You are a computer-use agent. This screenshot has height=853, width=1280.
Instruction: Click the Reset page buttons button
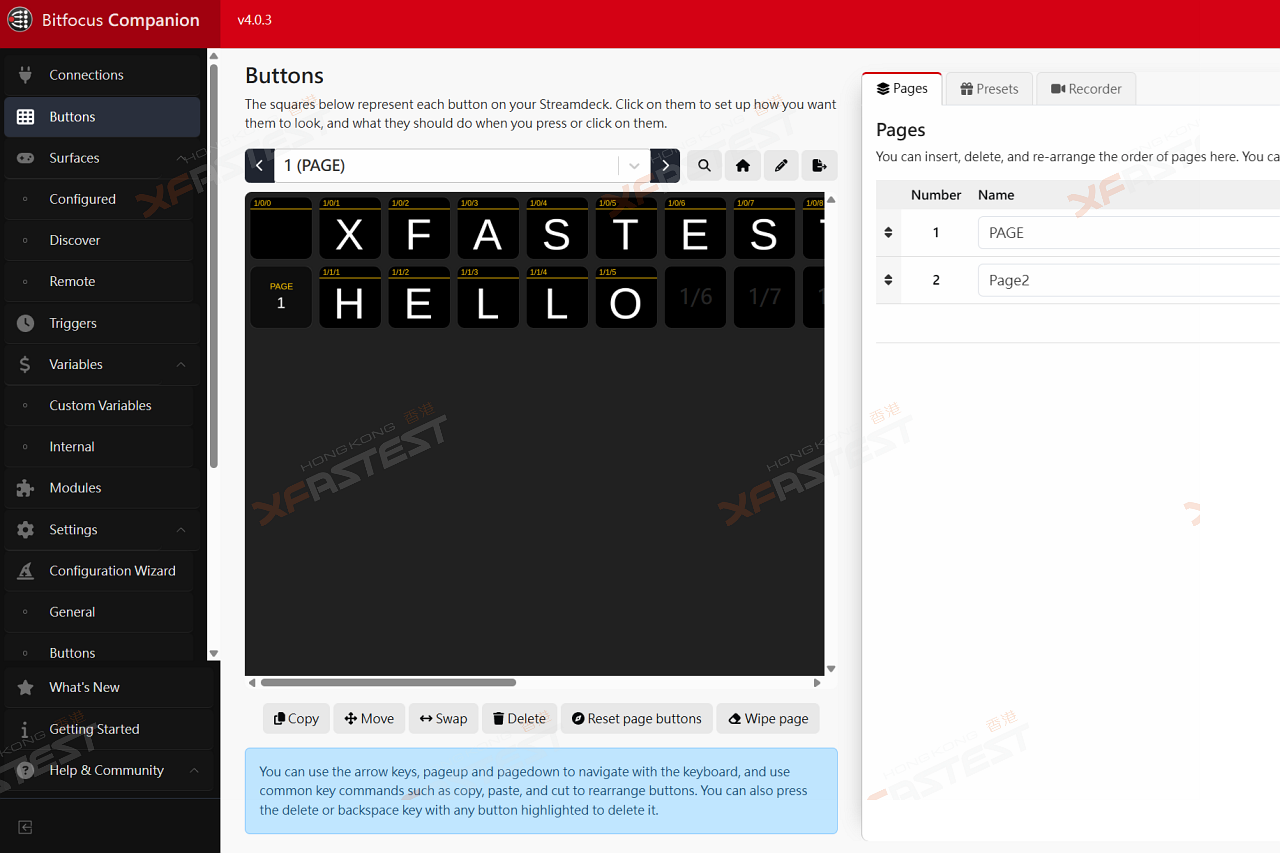[x=636, y=719]
